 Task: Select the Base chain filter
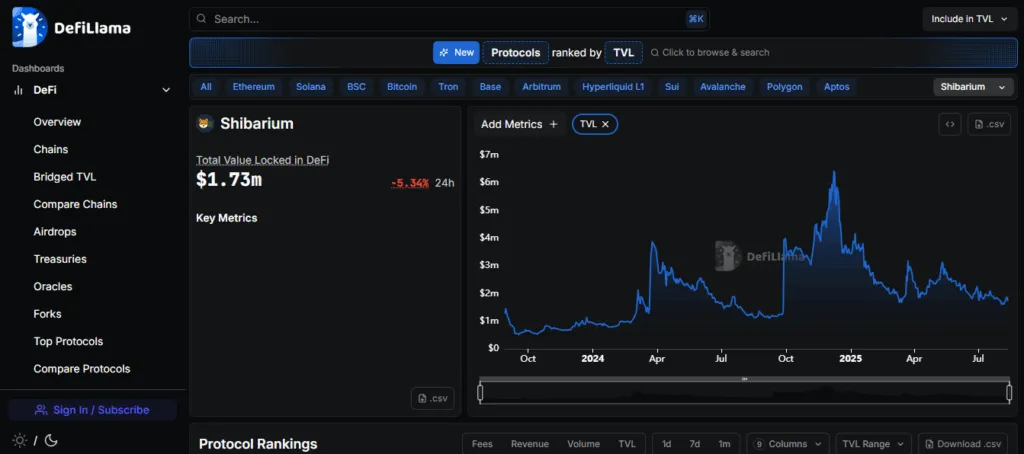coord(490,86)
